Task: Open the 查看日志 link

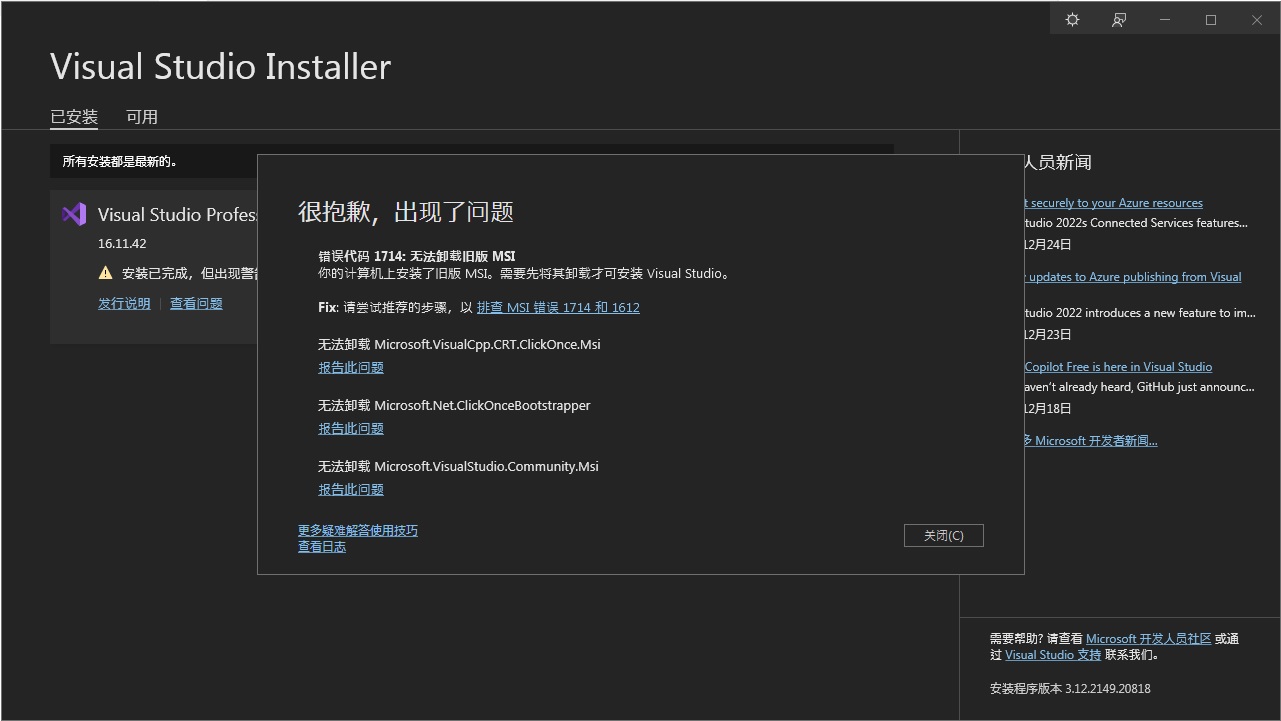Action: click(321, 546)
